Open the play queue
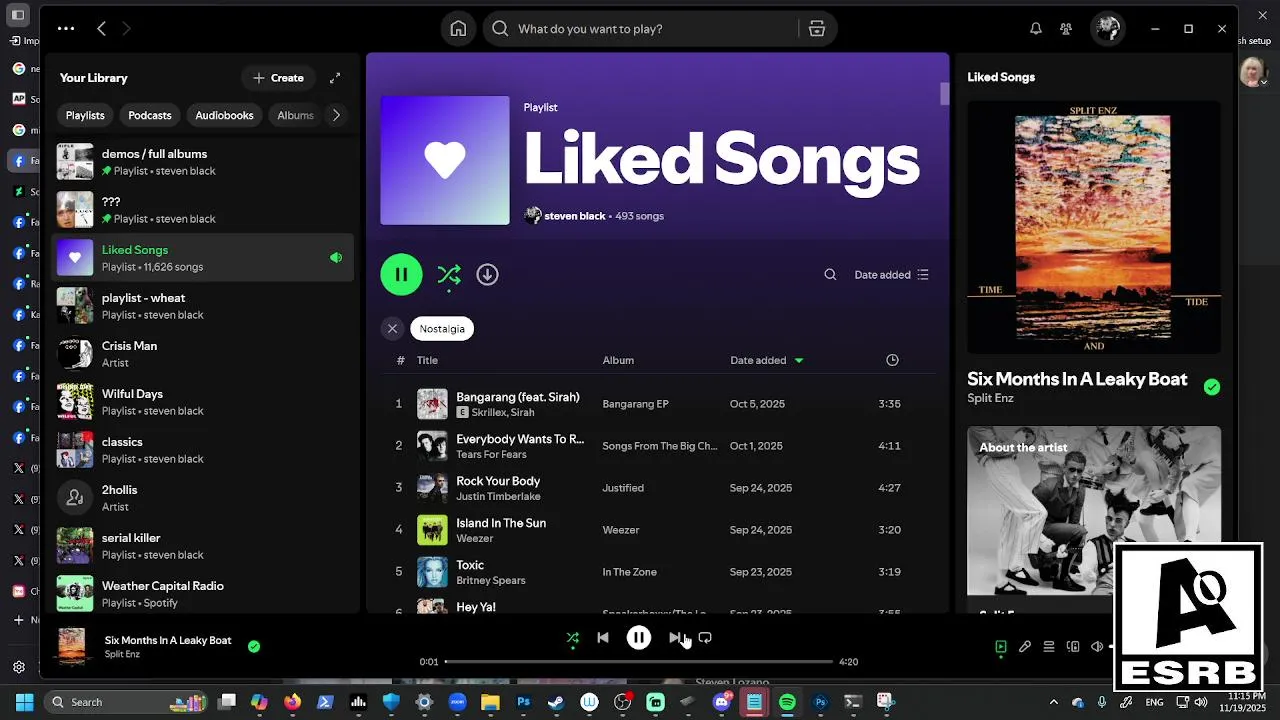Viewport: 1280px width, 720px height. pos(1049,647)
